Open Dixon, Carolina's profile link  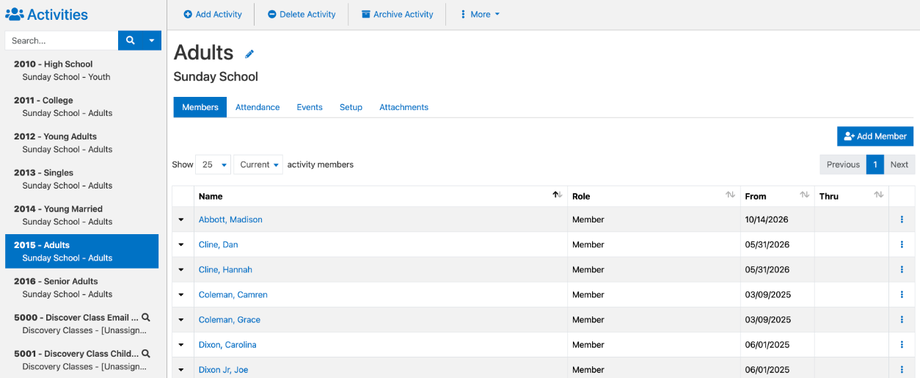pos(227,345)
